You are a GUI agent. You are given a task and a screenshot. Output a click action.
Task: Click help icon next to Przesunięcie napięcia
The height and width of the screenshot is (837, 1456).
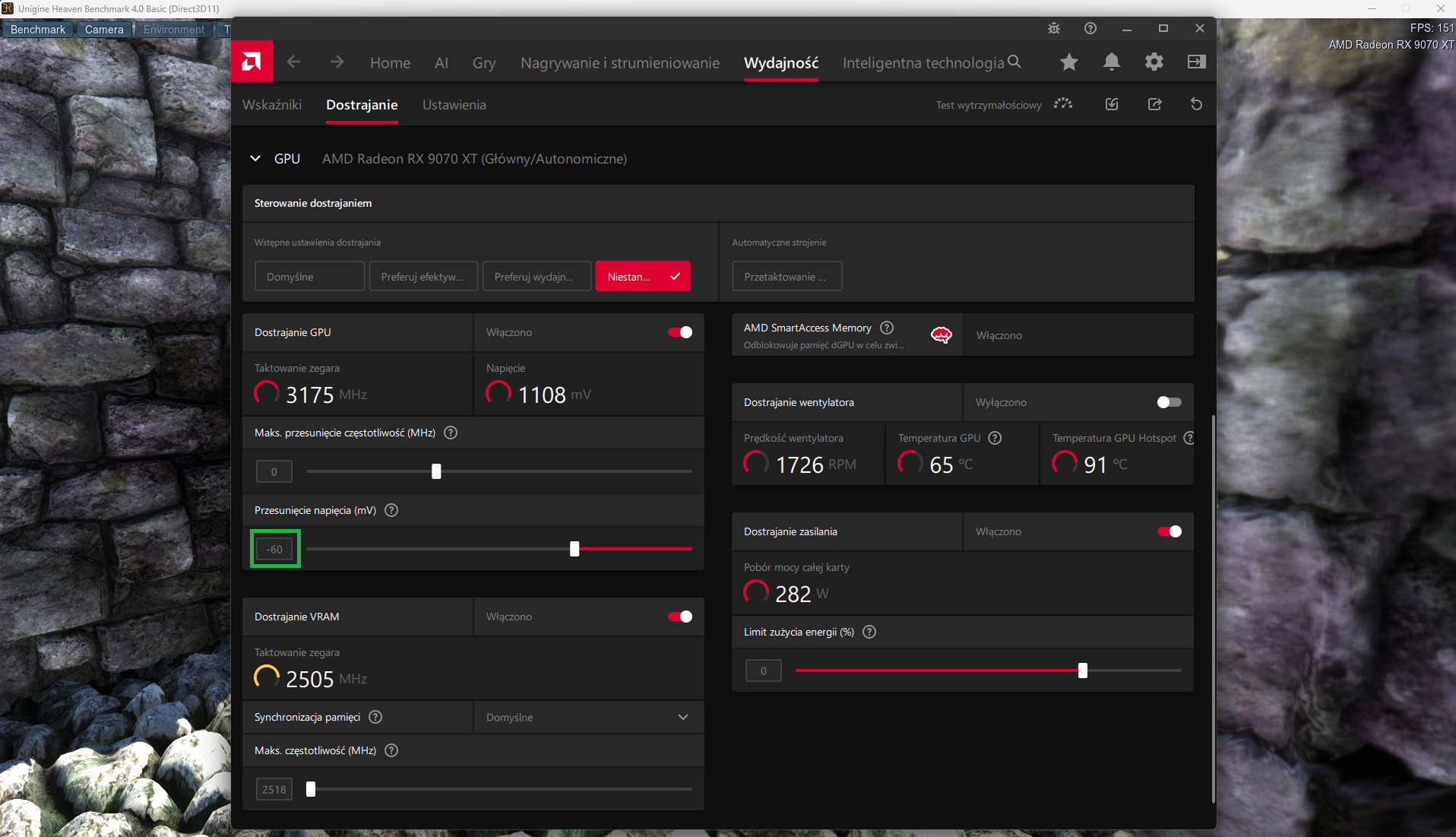click(391, 510)
